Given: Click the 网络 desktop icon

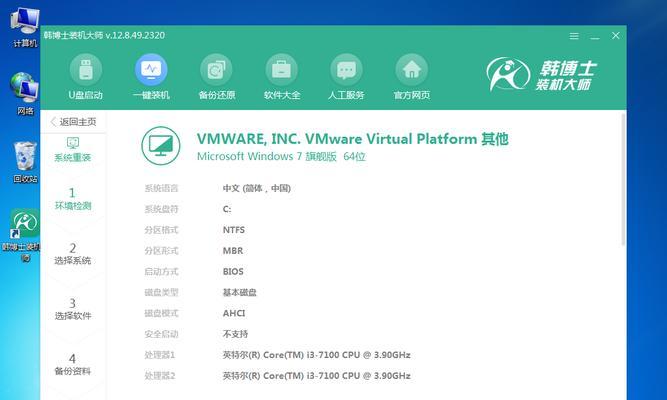Looking at the screenshot, I should click(25, 94).
